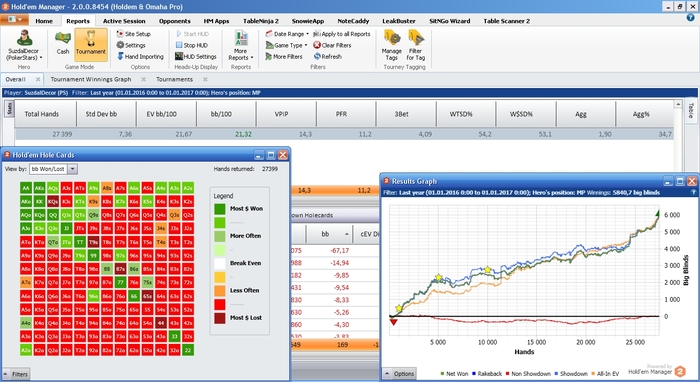Click Stop HUD
This screenshot has width=700, height=382.
click(x=192, y=45)
